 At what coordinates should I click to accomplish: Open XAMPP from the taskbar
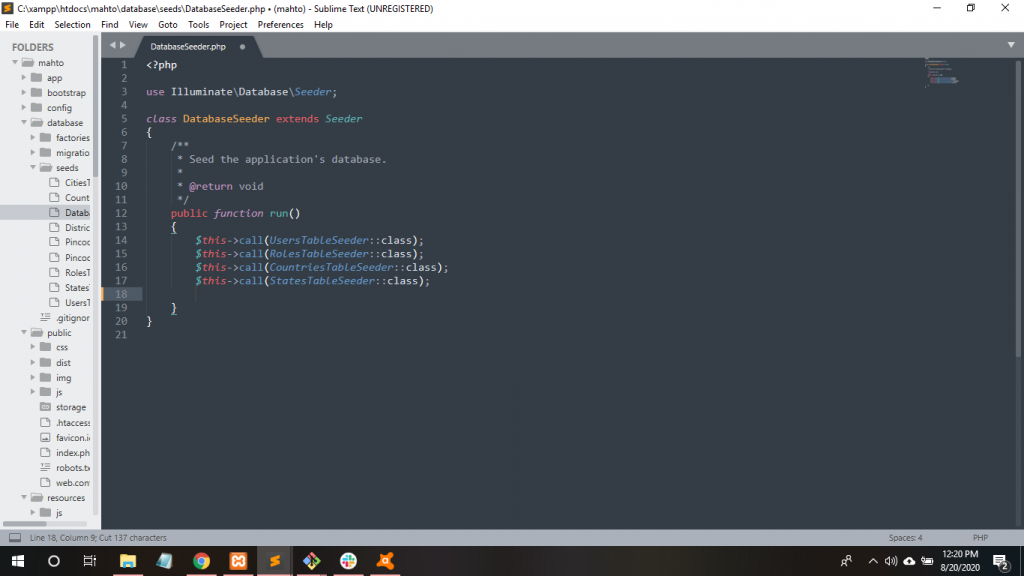point(238,561)
